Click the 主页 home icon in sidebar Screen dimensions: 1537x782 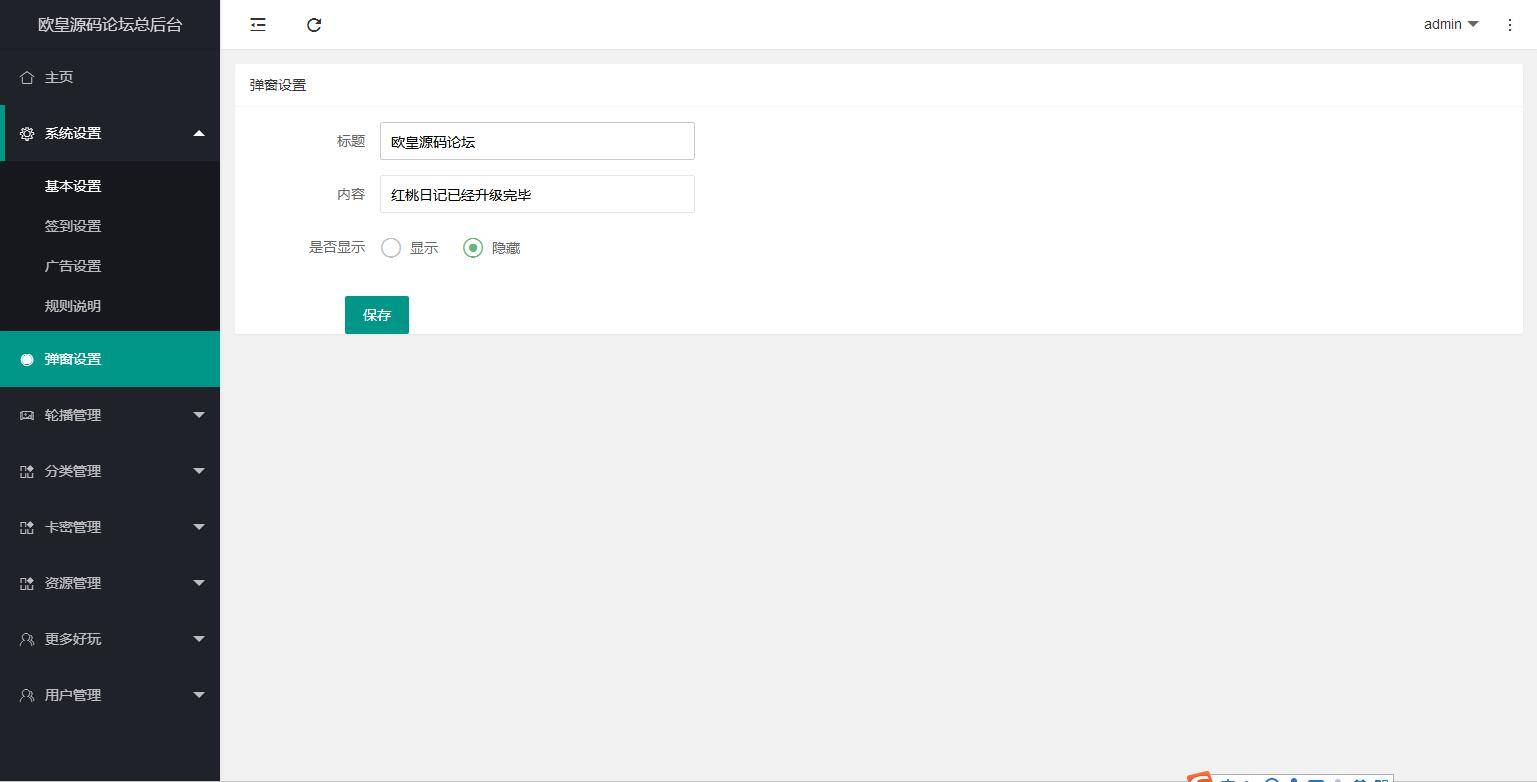point(26,76)
